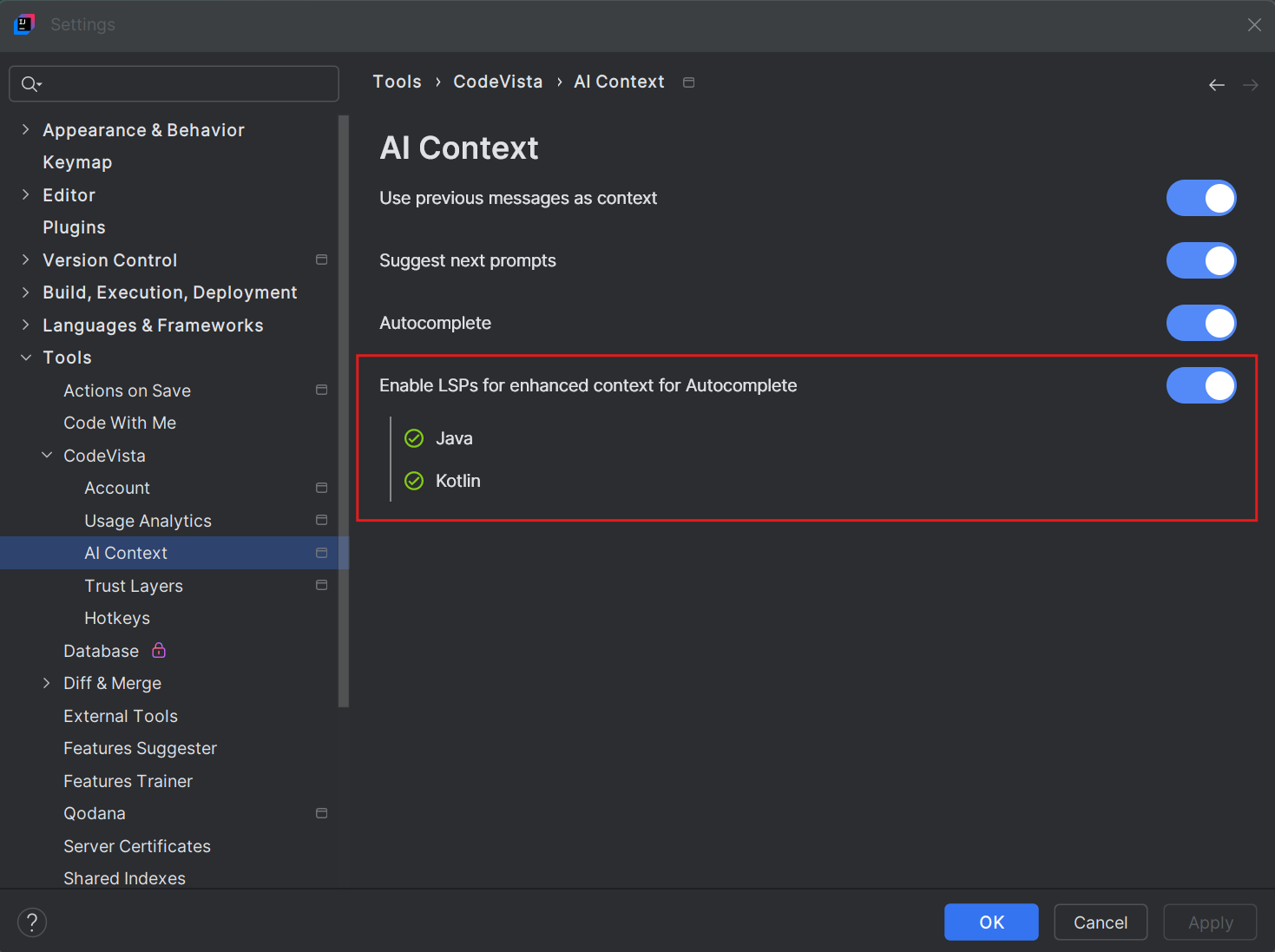
Task: Click the Cancel button
Action: (x=1101, y=922)
